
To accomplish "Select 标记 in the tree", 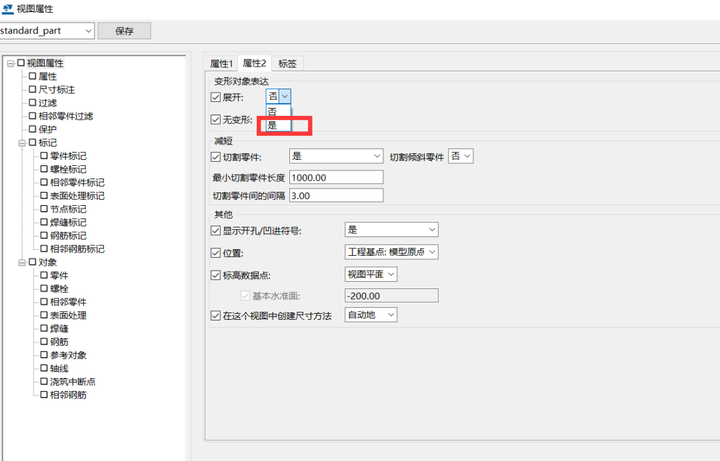I will [x=48, y=143].
